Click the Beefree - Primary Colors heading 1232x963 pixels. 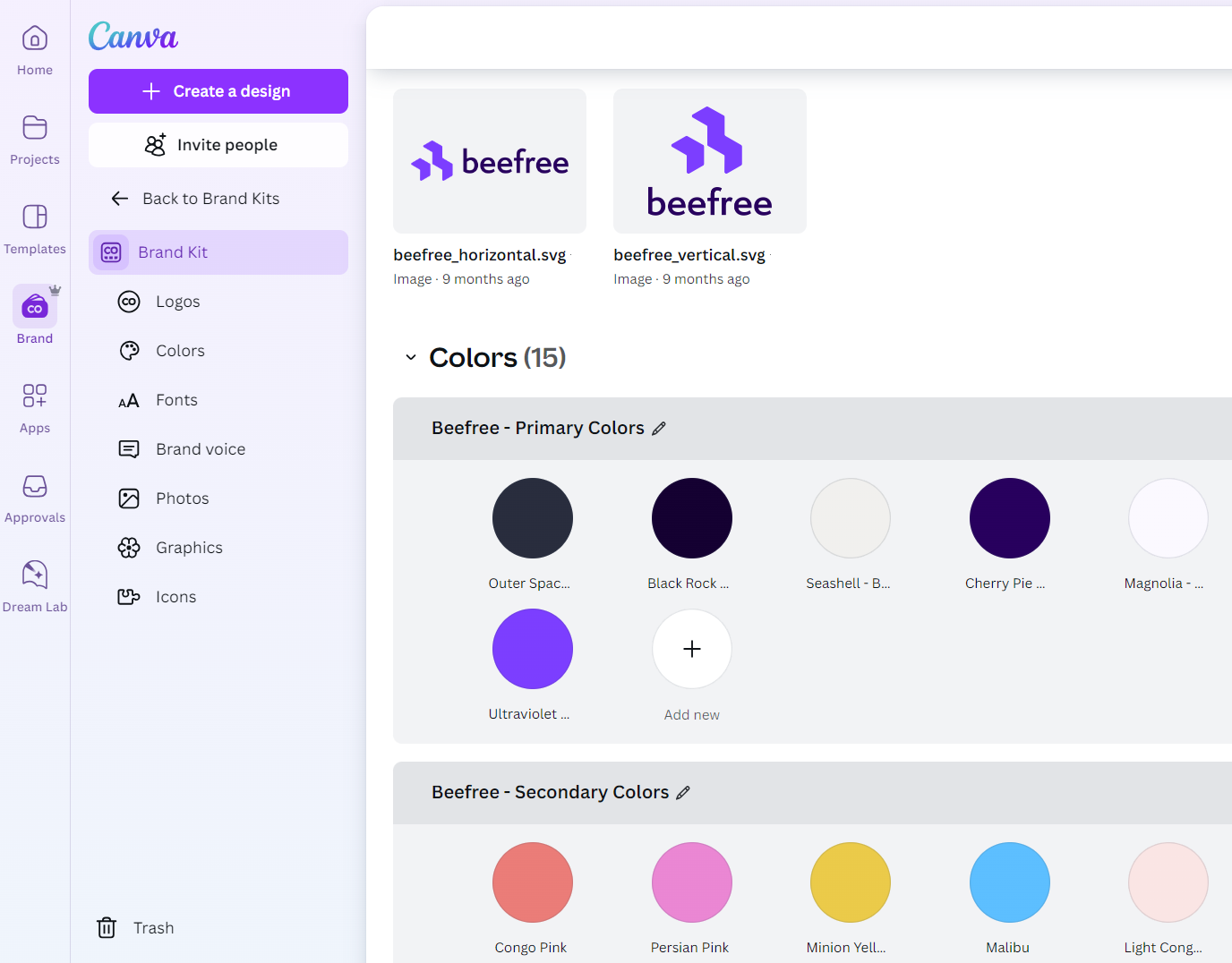(538, 428)
